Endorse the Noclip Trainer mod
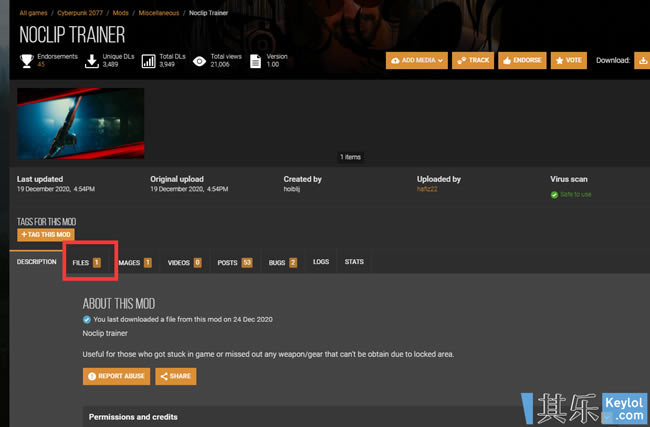650x427 pixels. (x=522, y=61)
